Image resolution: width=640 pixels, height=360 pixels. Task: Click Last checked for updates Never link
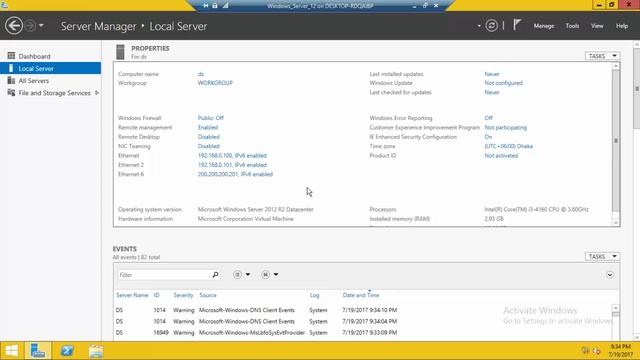[x=492, y=92]
